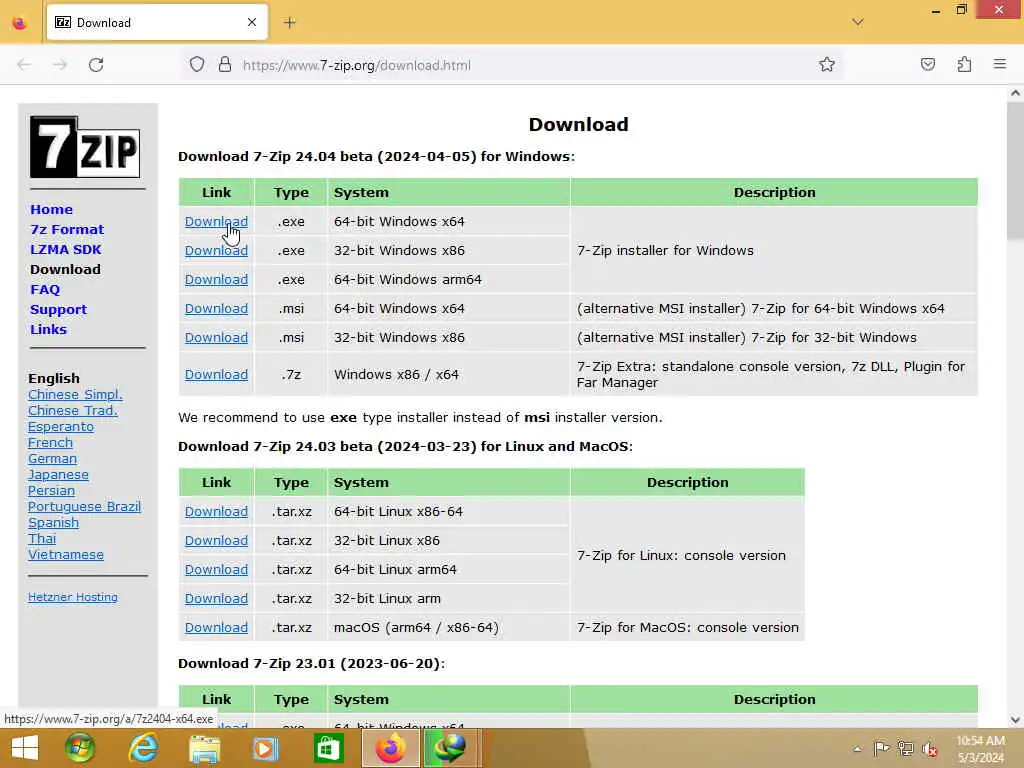Open the Windows Start button
The image size is (1024, 768).
pos(25,748)
